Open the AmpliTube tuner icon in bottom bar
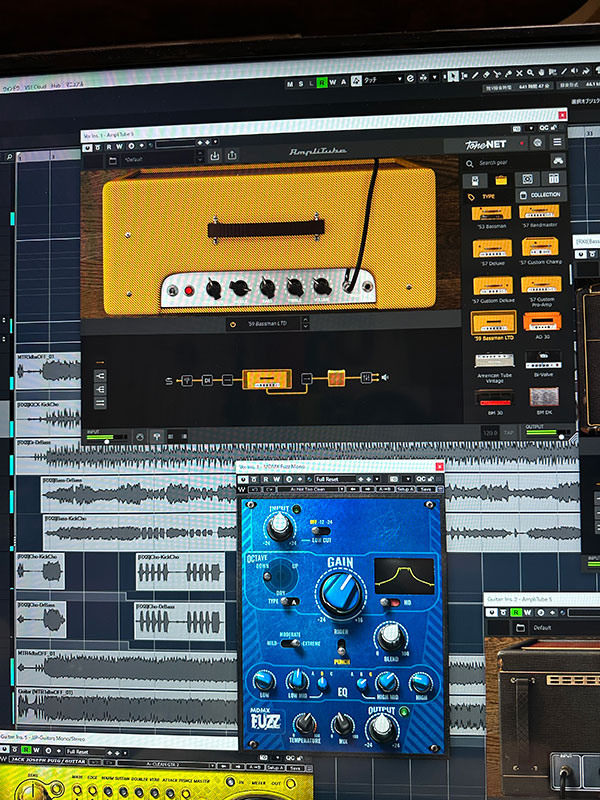 [x=157, y=437]
